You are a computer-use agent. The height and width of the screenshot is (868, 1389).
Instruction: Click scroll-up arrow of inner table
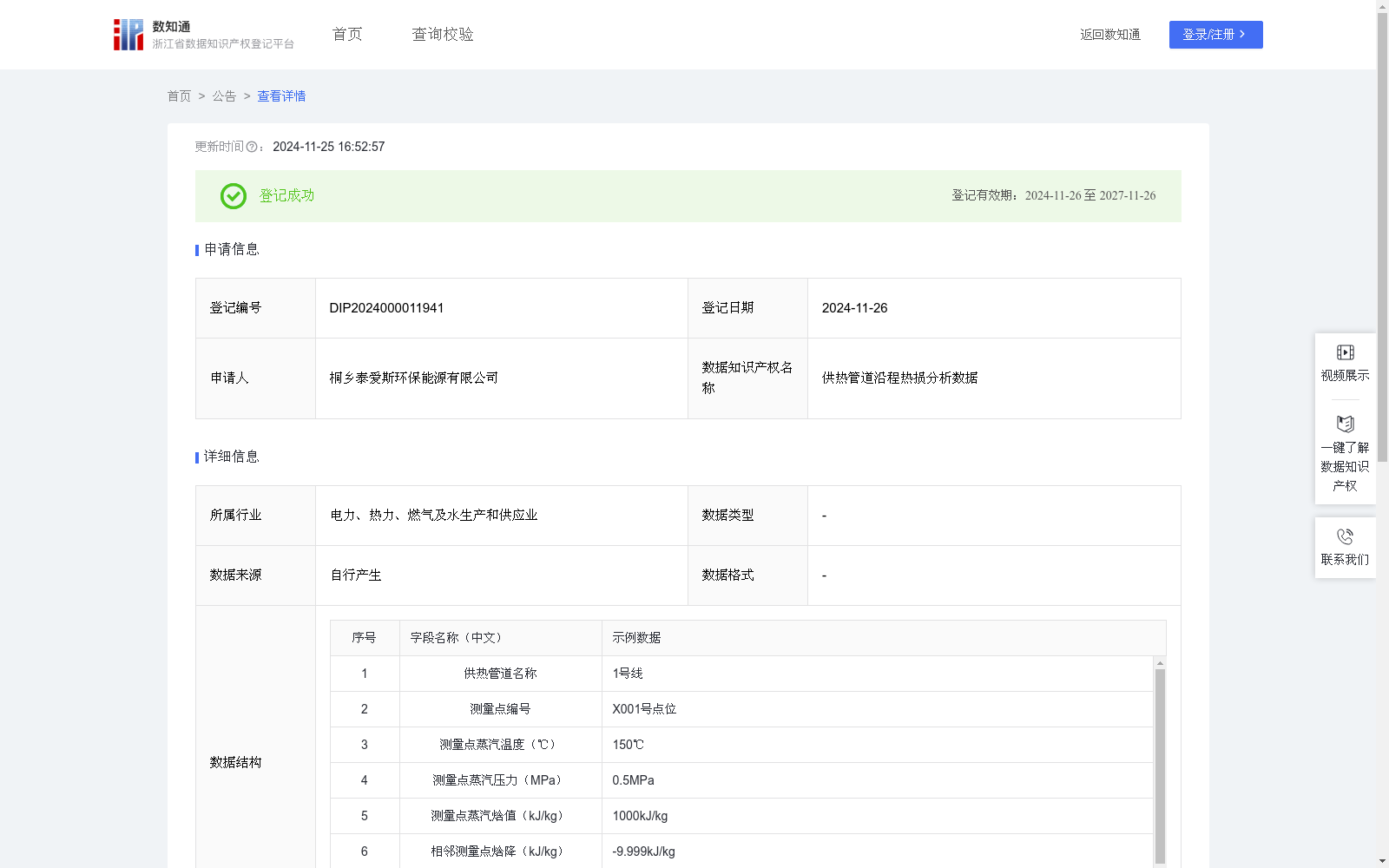point(1160,663)
